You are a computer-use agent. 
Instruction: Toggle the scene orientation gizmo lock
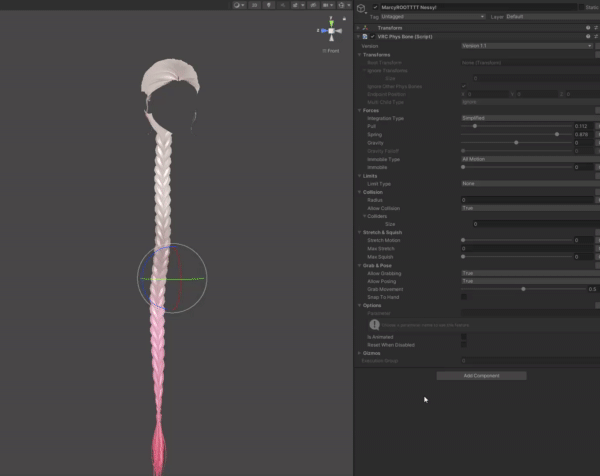(x=346, y=18)
